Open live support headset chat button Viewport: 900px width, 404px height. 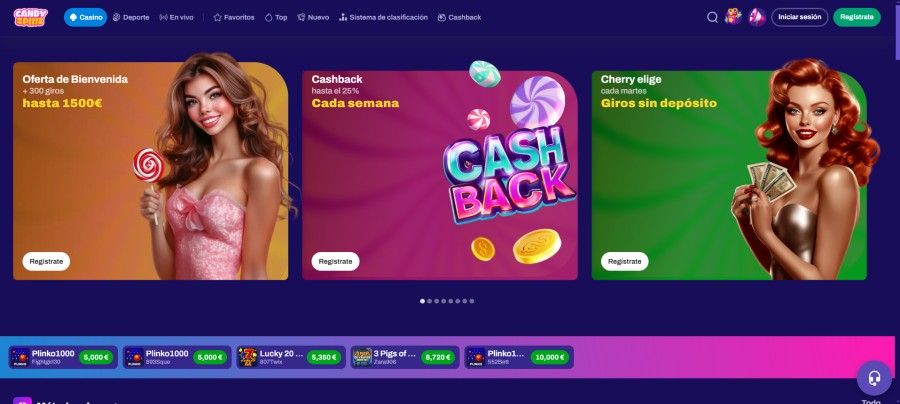(874, 378)
